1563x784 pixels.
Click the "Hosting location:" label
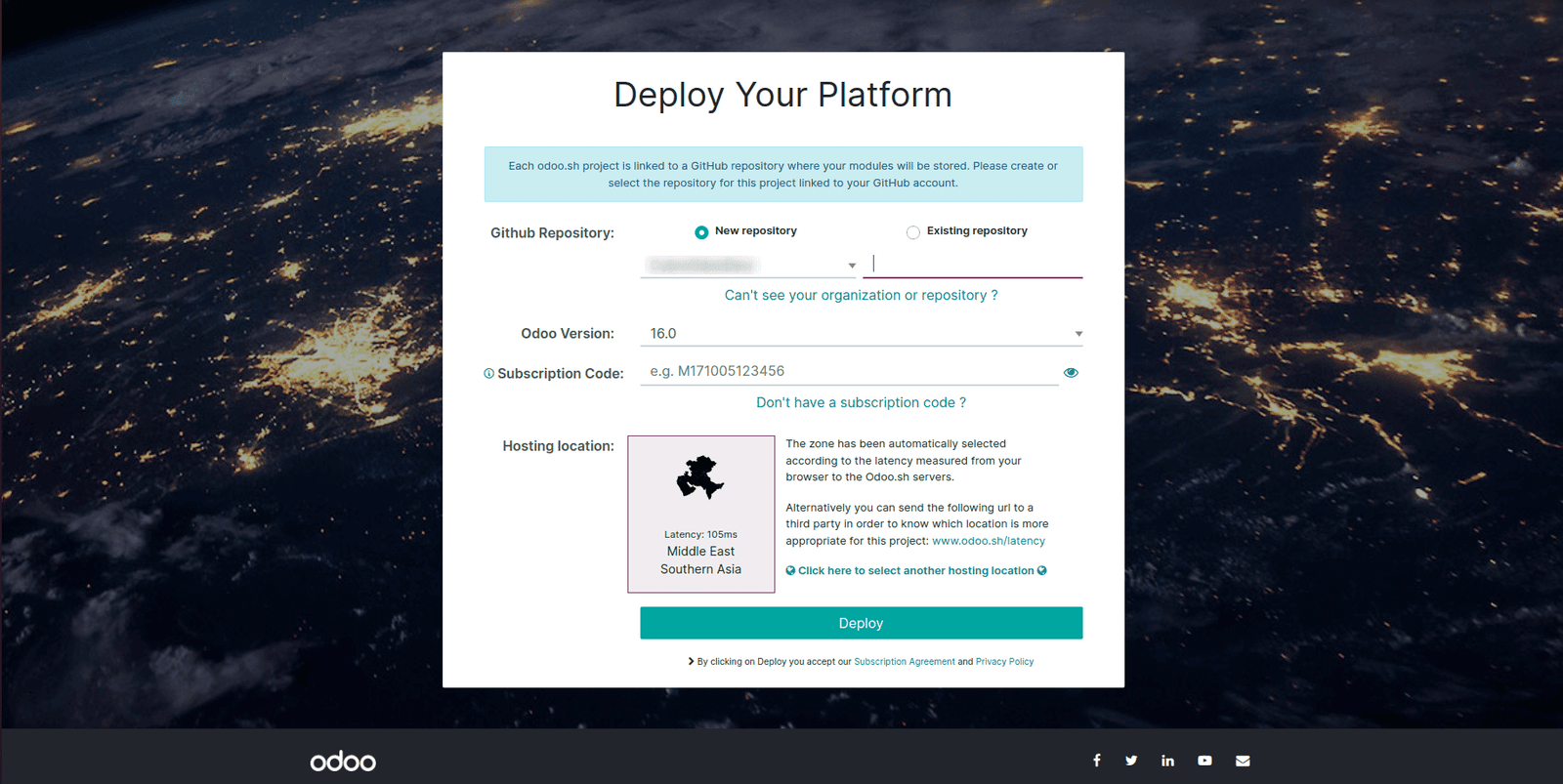559,446
